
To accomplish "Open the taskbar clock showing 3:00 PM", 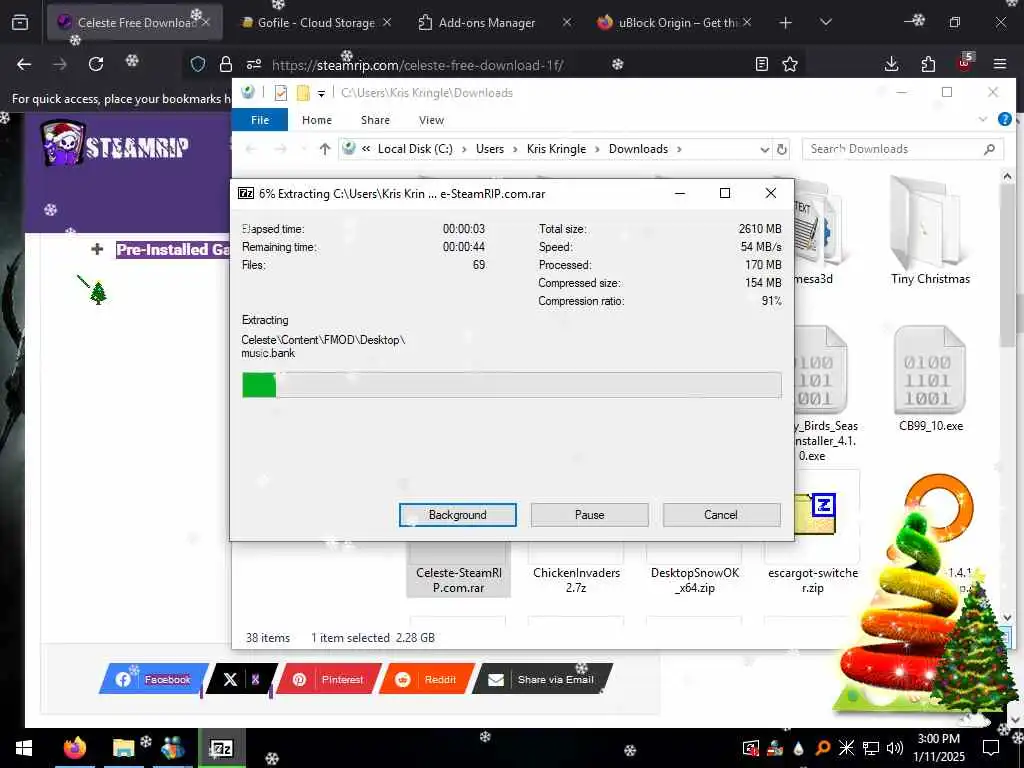I will 938,748.
